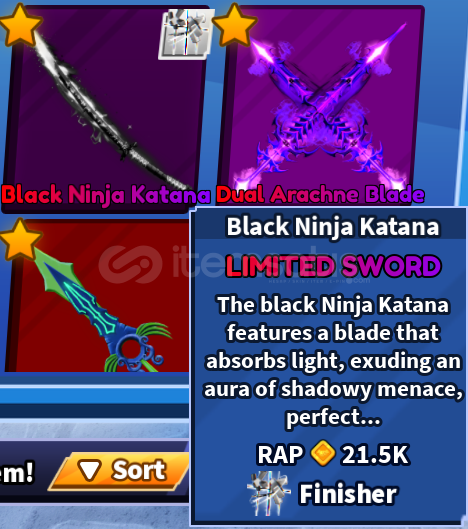Click the RAP coin icon in tooltip
Viewport: 468px width, 529px height.
coord(322,453)
